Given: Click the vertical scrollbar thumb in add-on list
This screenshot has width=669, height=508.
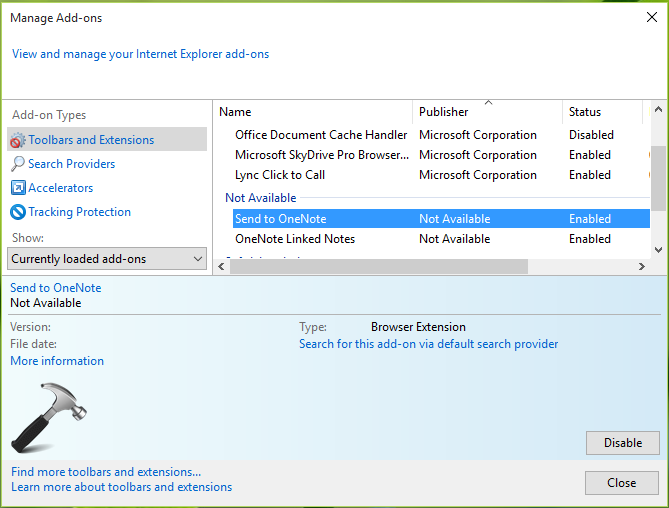Looking at the screenshot, I should point(658,178).
